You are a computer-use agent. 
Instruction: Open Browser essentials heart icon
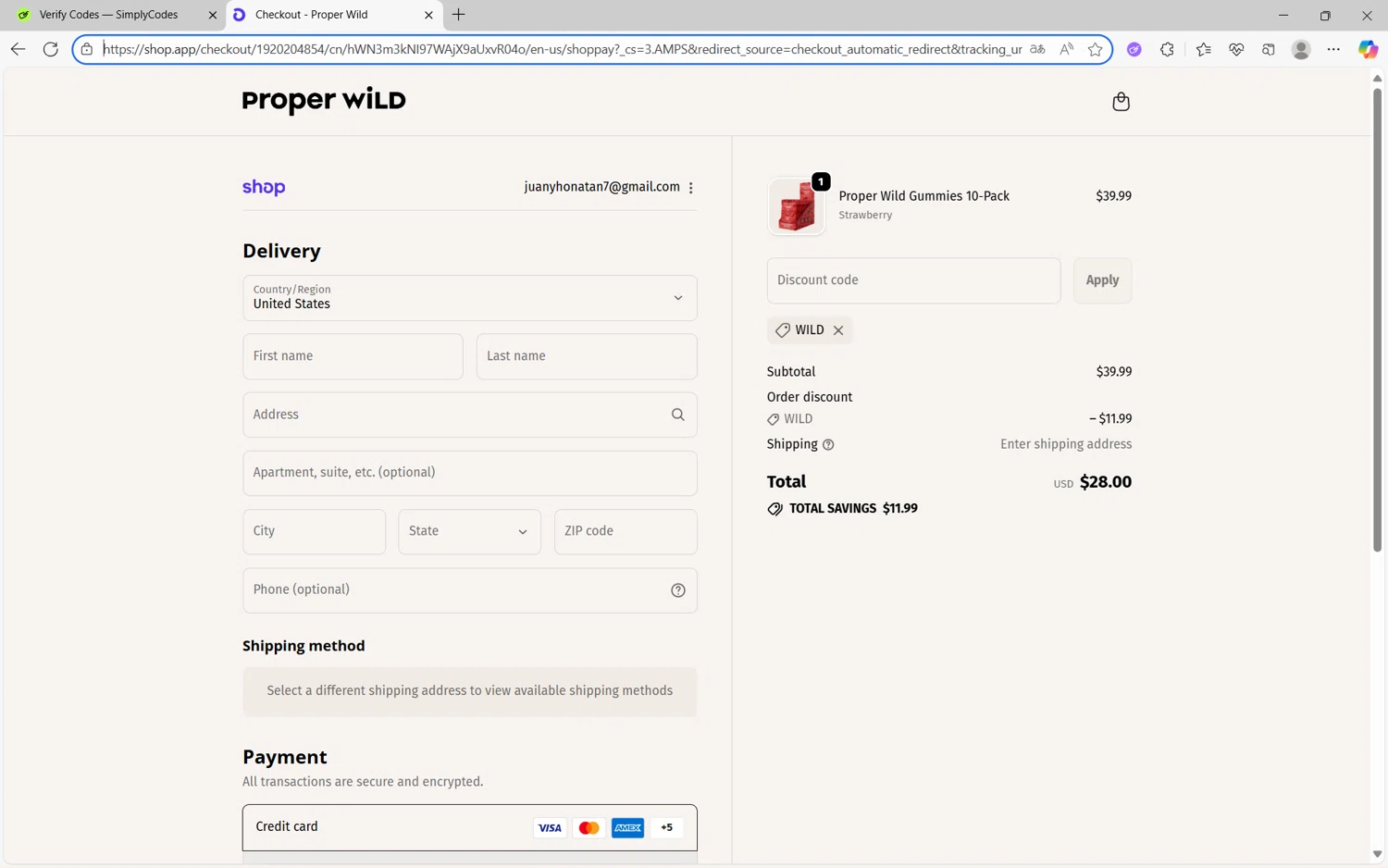pos(1236,49)
